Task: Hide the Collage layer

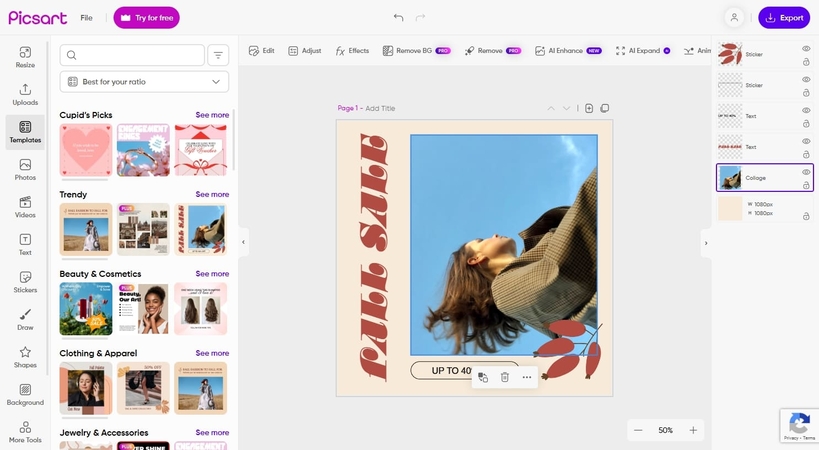Action: 806,172
